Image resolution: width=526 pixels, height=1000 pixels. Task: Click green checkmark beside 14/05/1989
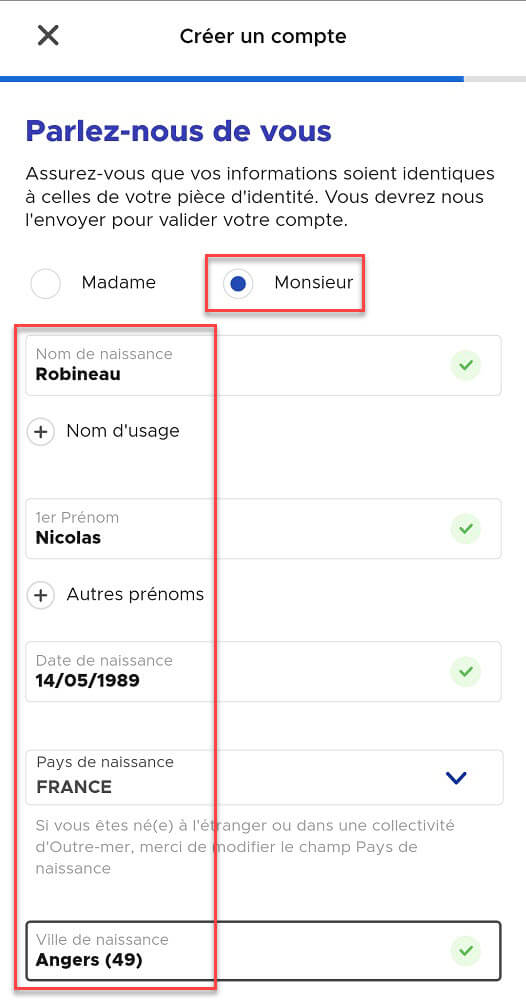(465, 672)
